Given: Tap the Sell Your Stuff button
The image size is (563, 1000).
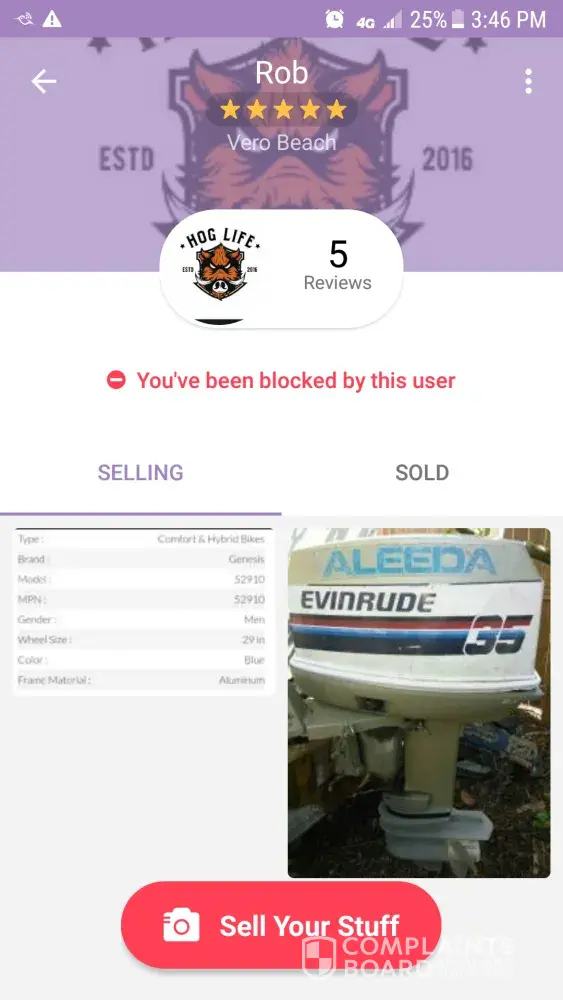Looking at the screenshot, I should coord(281,925).
